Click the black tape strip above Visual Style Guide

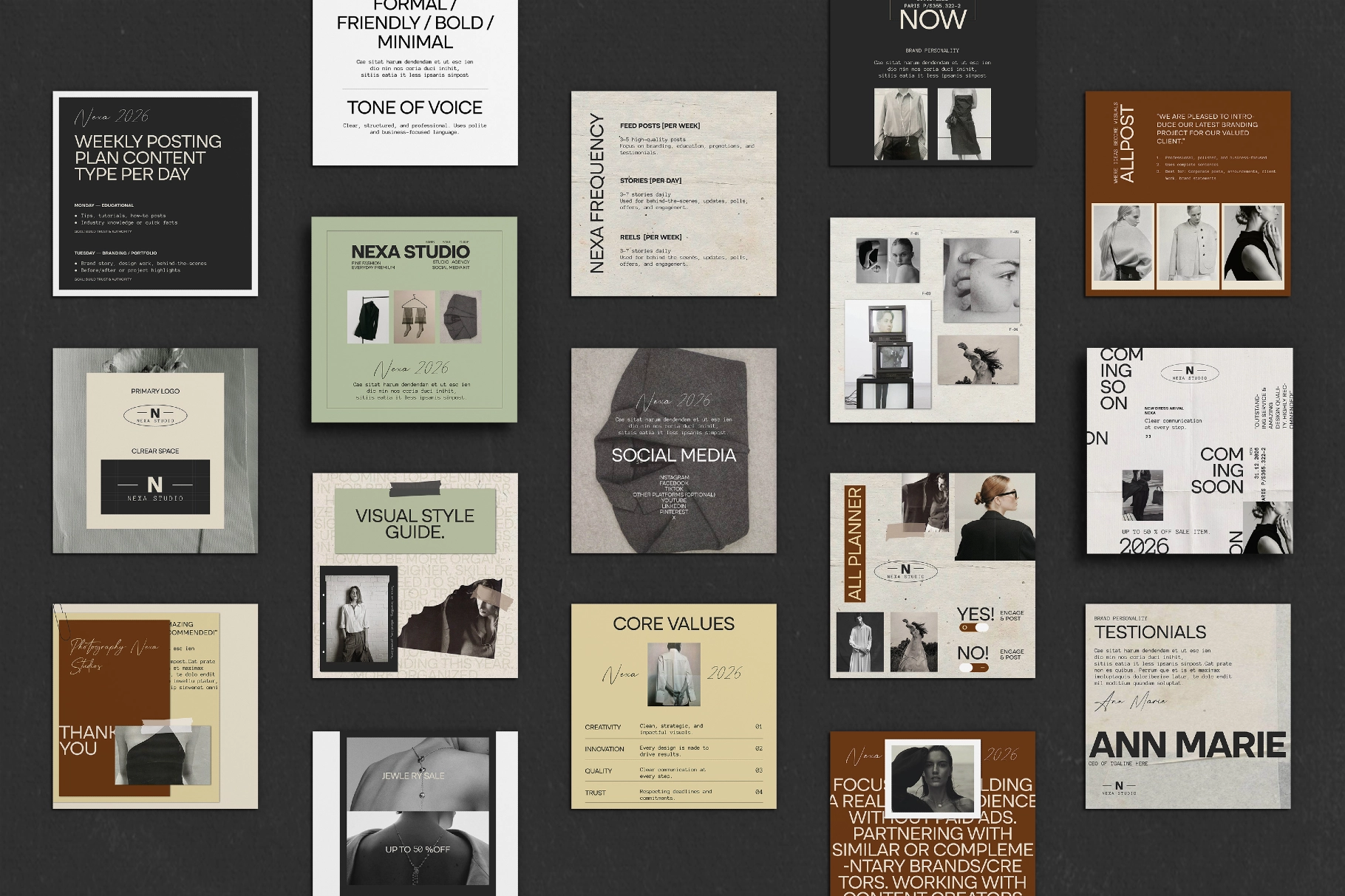pyautogui.click(x=414, y=489)
